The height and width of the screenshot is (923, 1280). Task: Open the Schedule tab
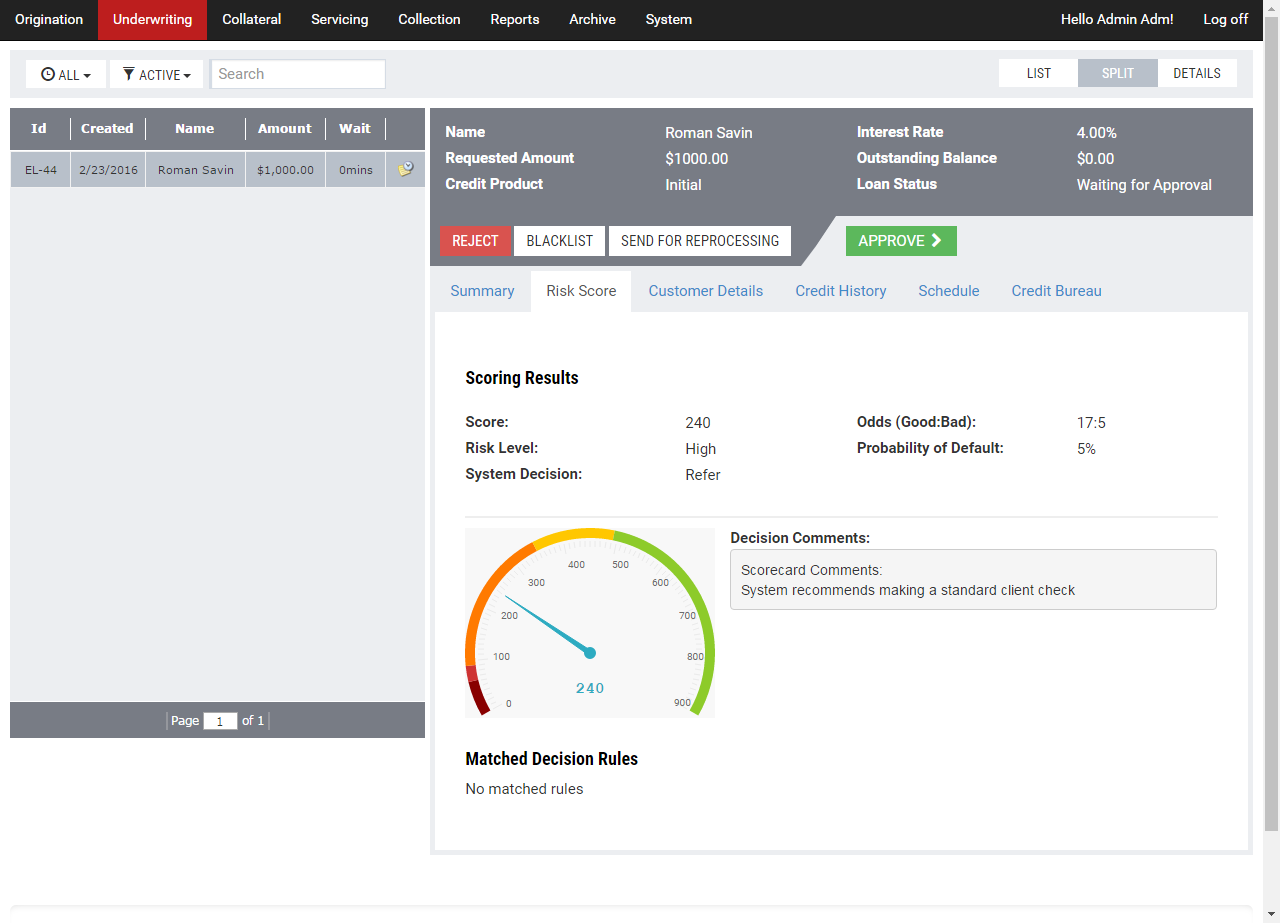(949, 291)
